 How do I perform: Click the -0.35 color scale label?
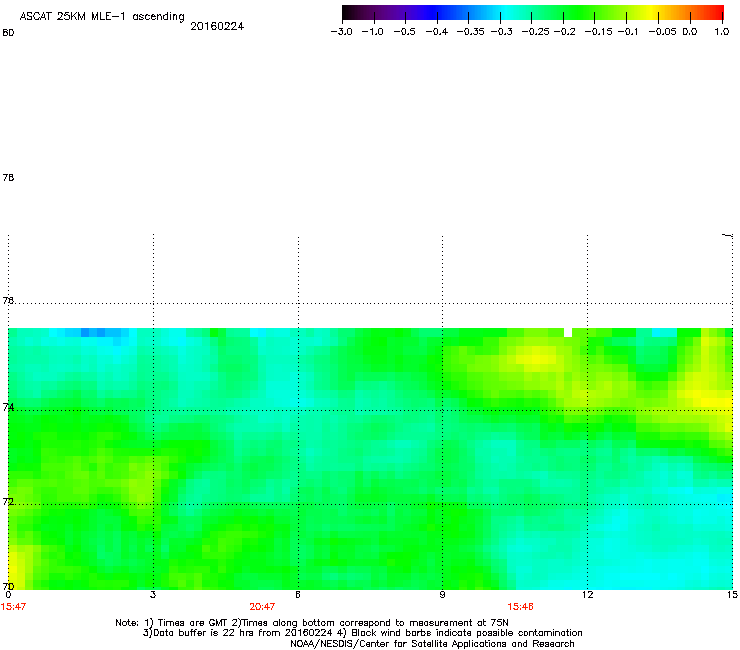click(470, 32)
